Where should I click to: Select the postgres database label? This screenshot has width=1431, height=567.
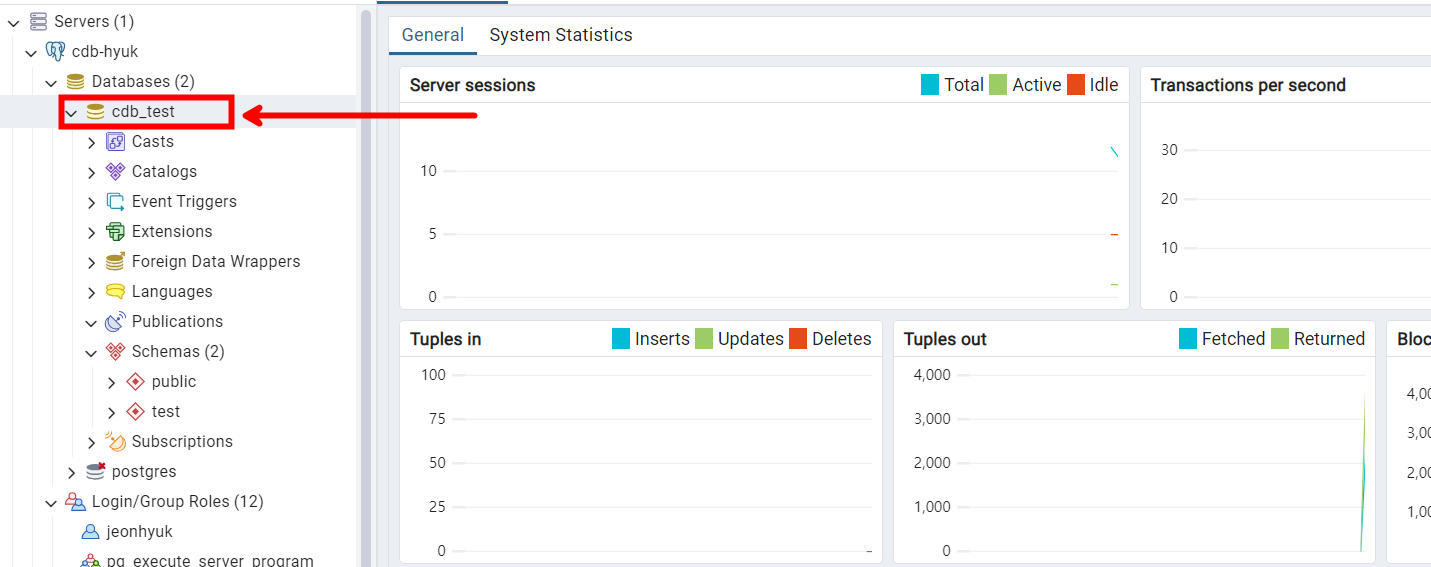(x=144, y=472)
